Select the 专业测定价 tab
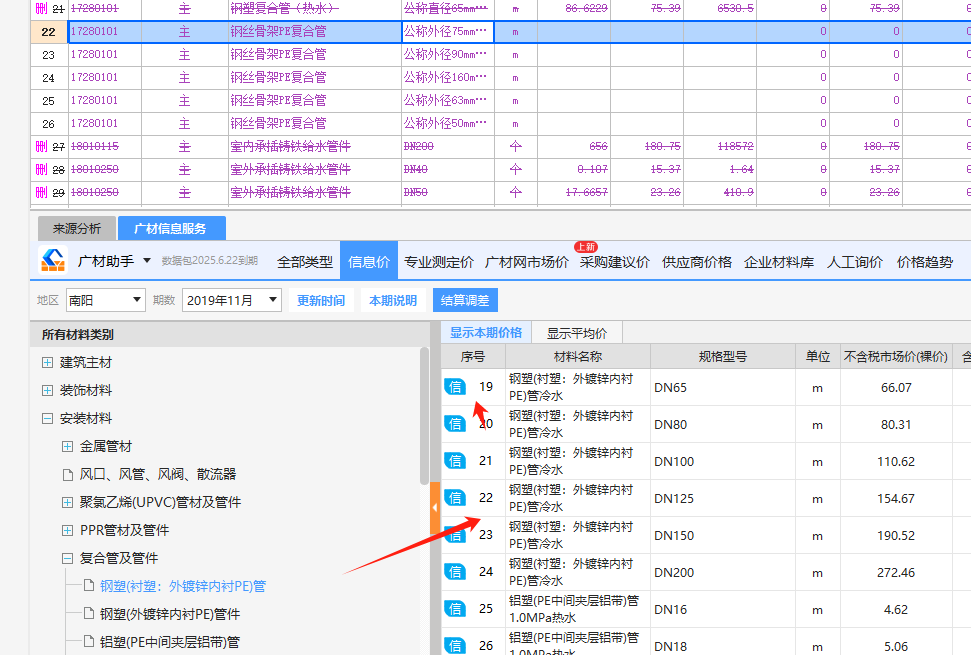Image resolution: width=971 pixels, height=655 pixels. coord(438,262)
